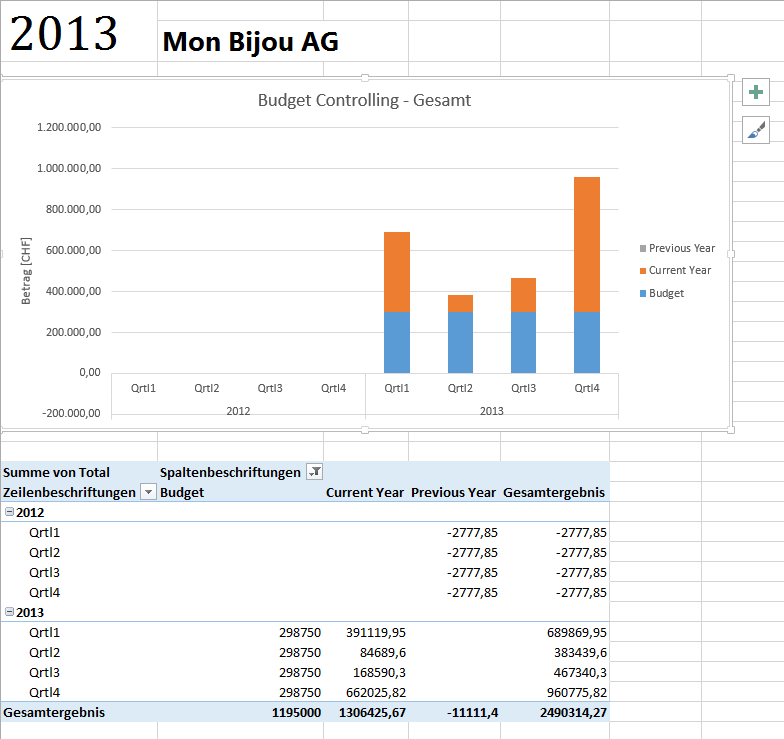Select the large 2013 year cell
Image resolution: width=784 pixels, height=739 pixels.
65,34
